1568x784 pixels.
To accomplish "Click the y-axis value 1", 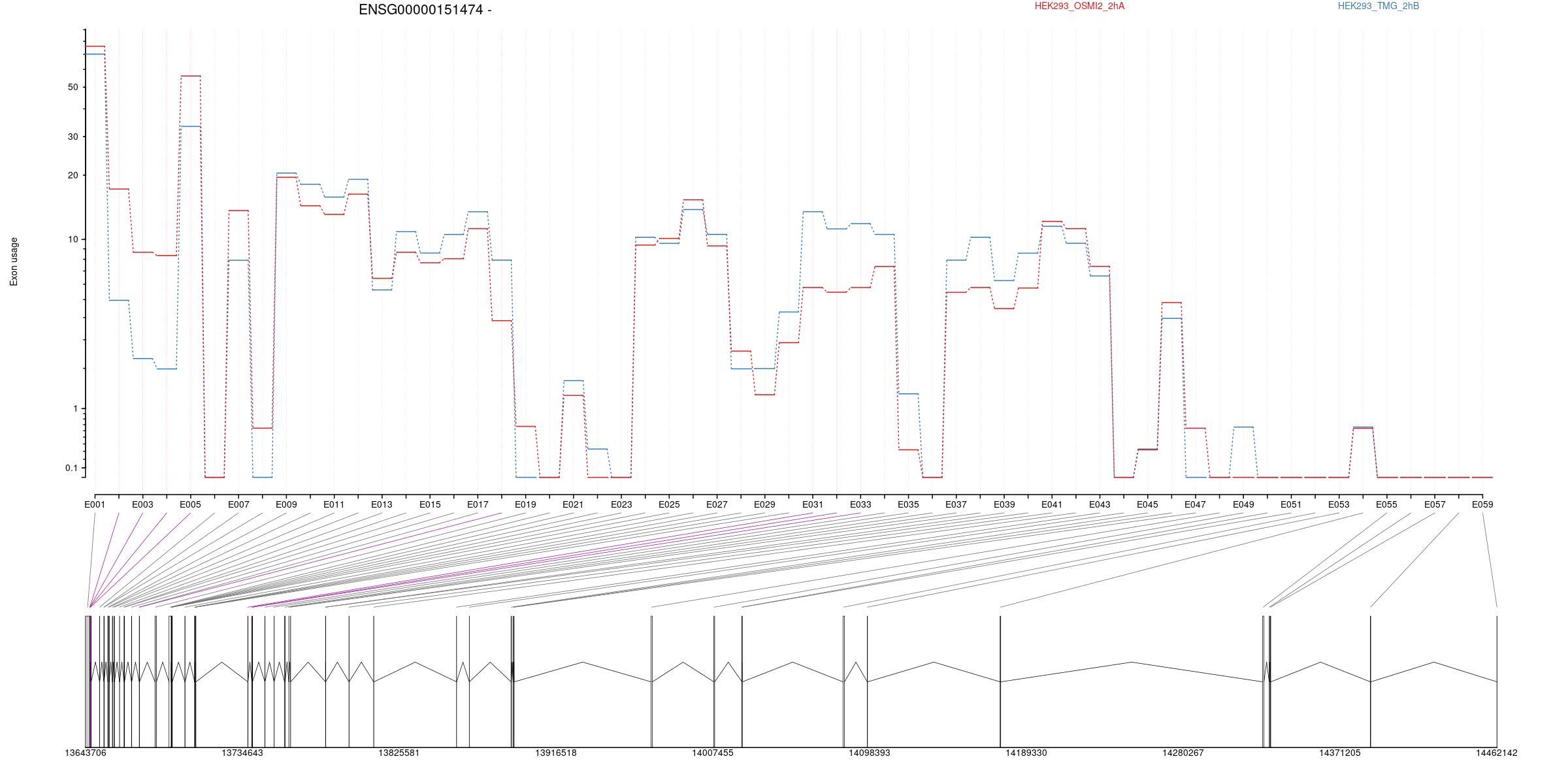I will coord(76,408).
